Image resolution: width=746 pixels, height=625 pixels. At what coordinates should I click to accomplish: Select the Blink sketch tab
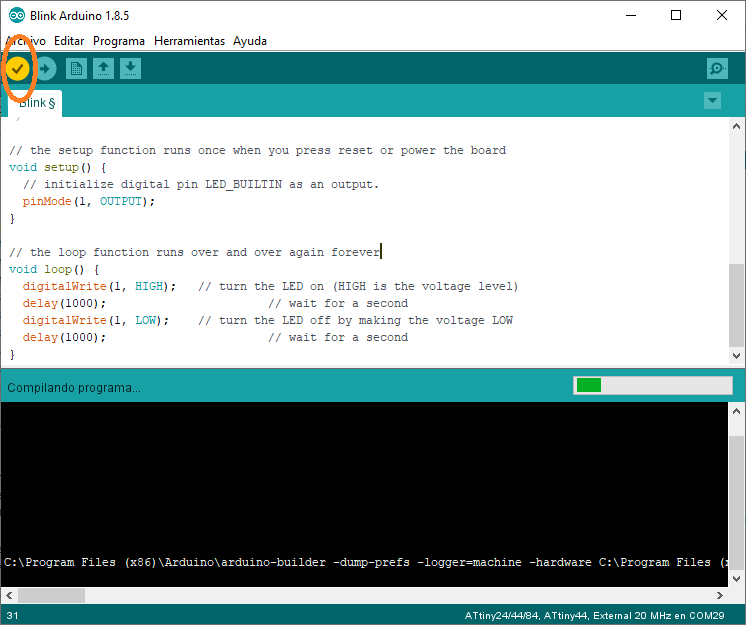35,103
